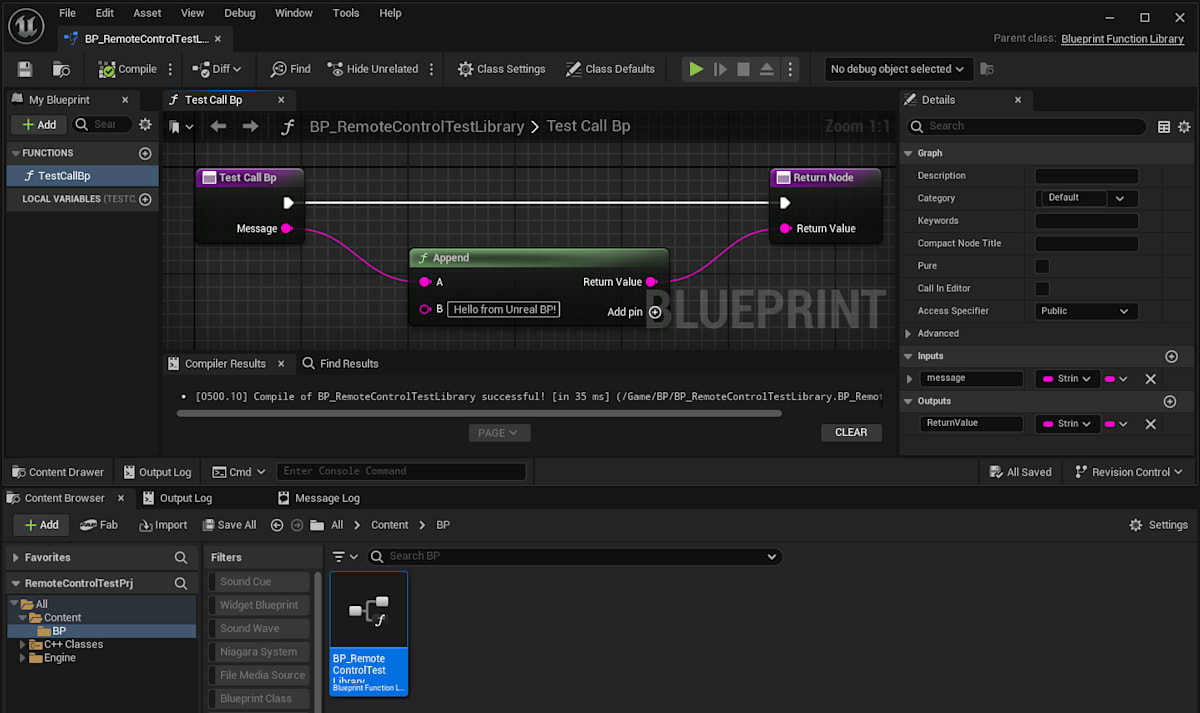Click the Eject playback button
Viewport: 1200px width, 713px height.
[767, 69]
